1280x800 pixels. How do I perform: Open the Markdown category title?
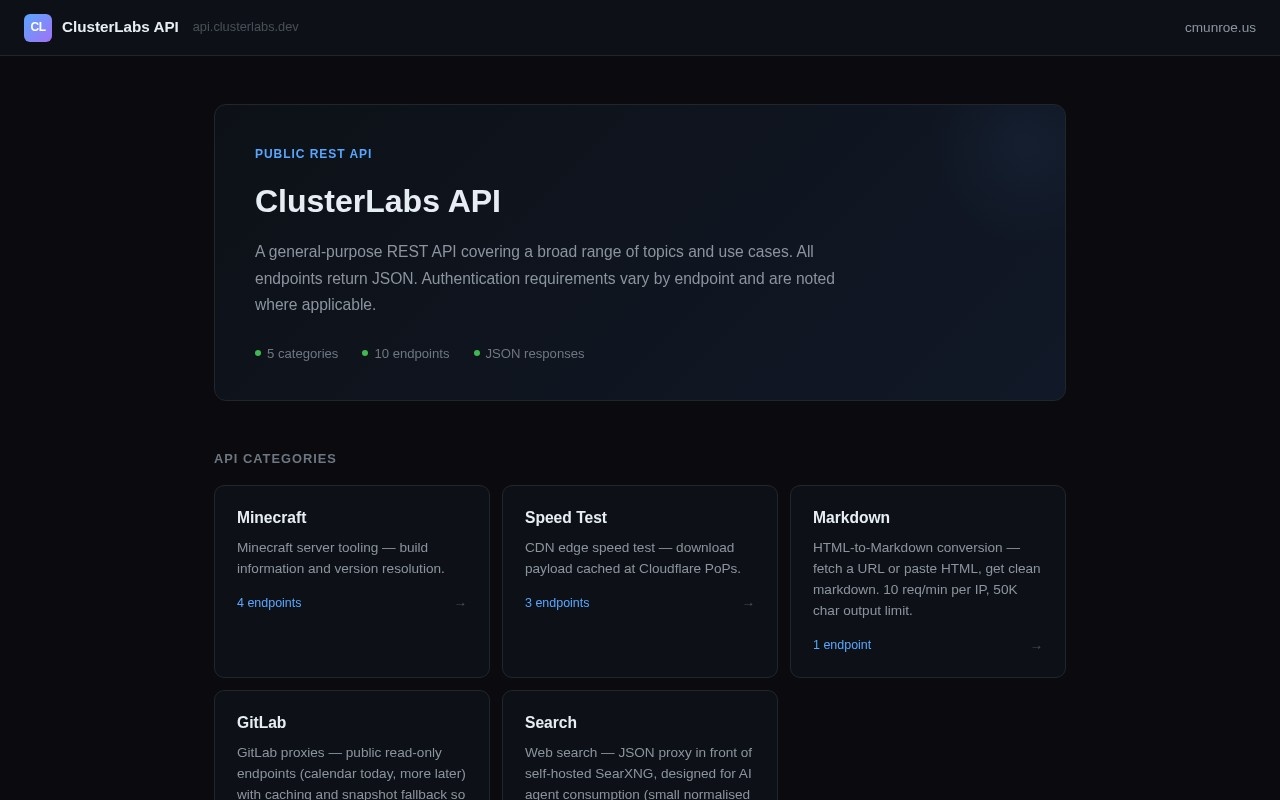tap(851, 518)
